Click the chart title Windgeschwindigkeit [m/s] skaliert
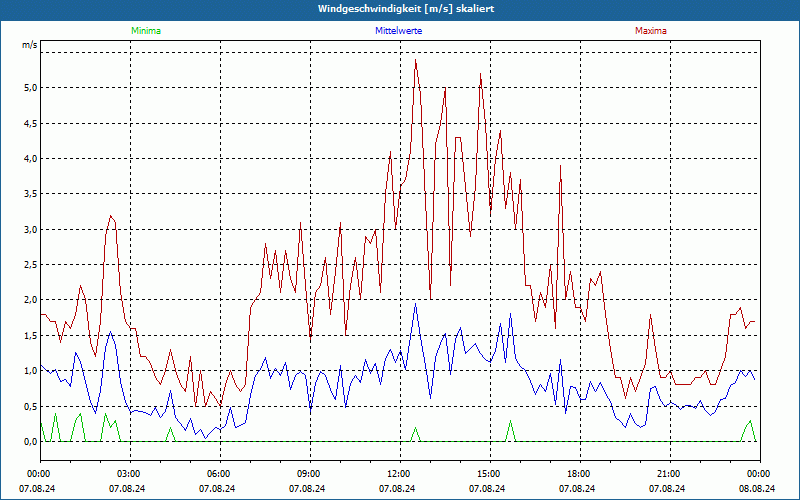The width and height of the screenshot is (800, 500). click(x=406, y=9)
